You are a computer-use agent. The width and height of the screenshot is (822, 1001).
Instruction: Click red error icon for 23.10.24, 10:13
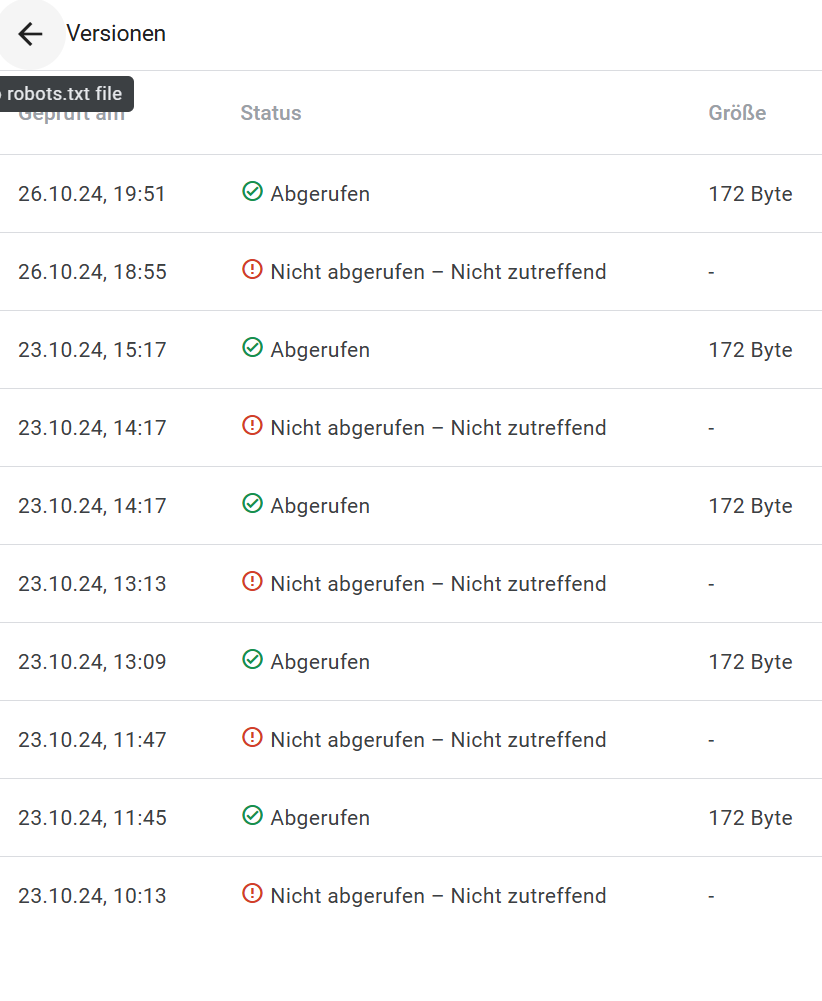tap(253, 893)
